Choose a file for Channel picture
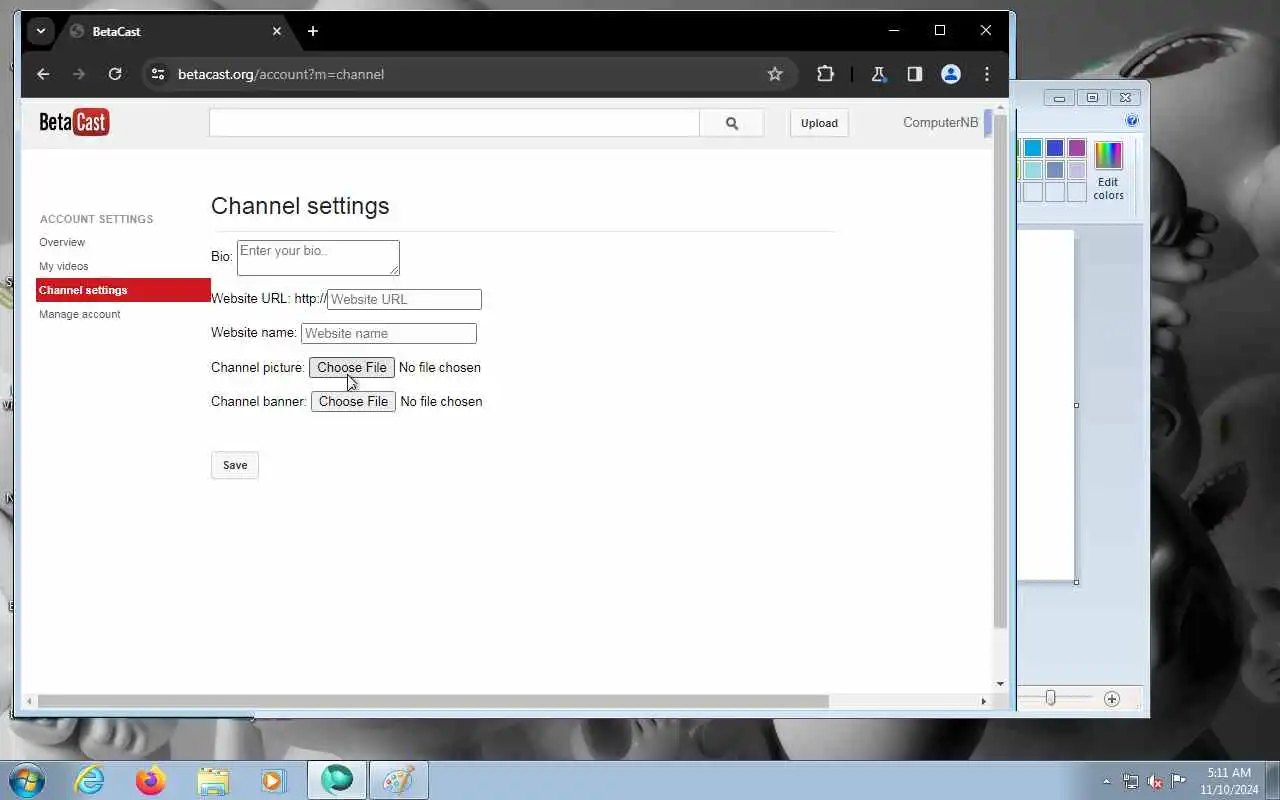1280x800 pixels. pos(352,367)
